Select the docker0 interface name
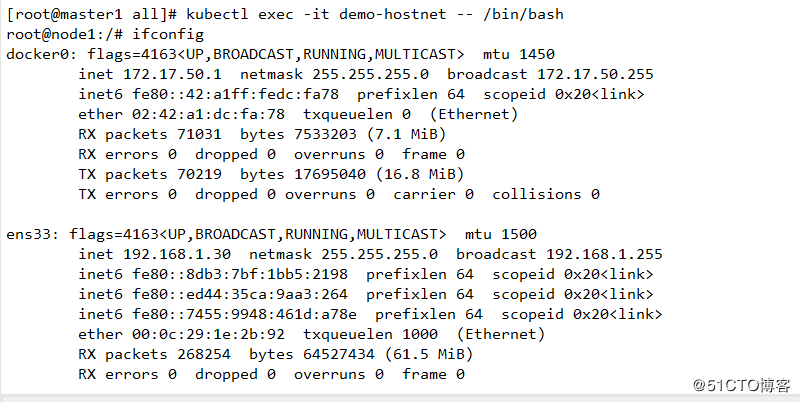 [41, 54]
